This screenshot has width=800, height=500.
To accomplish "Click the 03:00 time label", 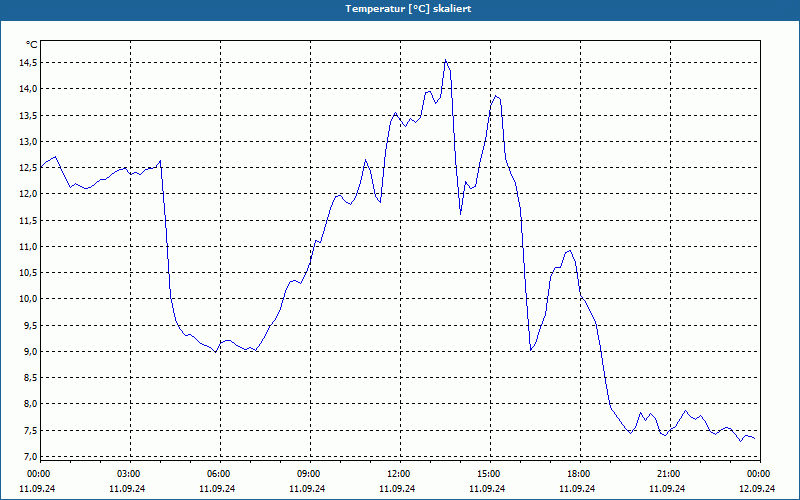I will (129, 474).
